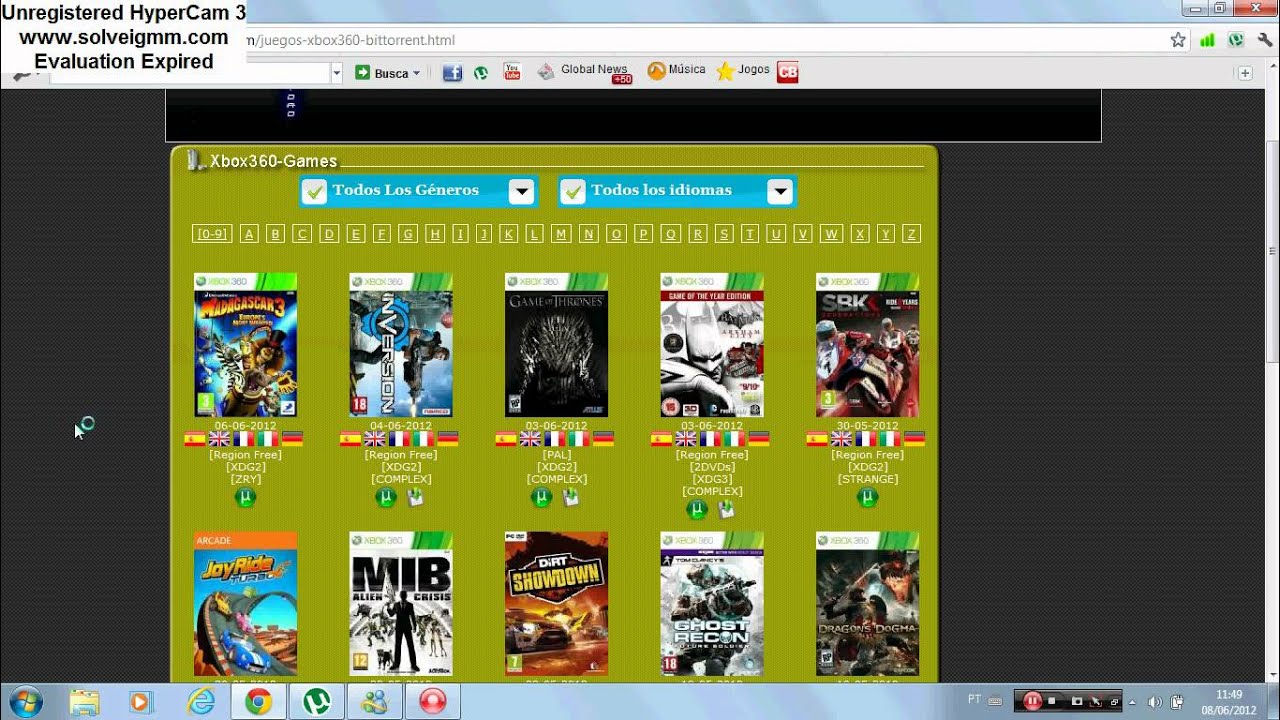Click the torrent icon under Game of Thrones
The image size is (1280, 720).
[x=541, y=497]
